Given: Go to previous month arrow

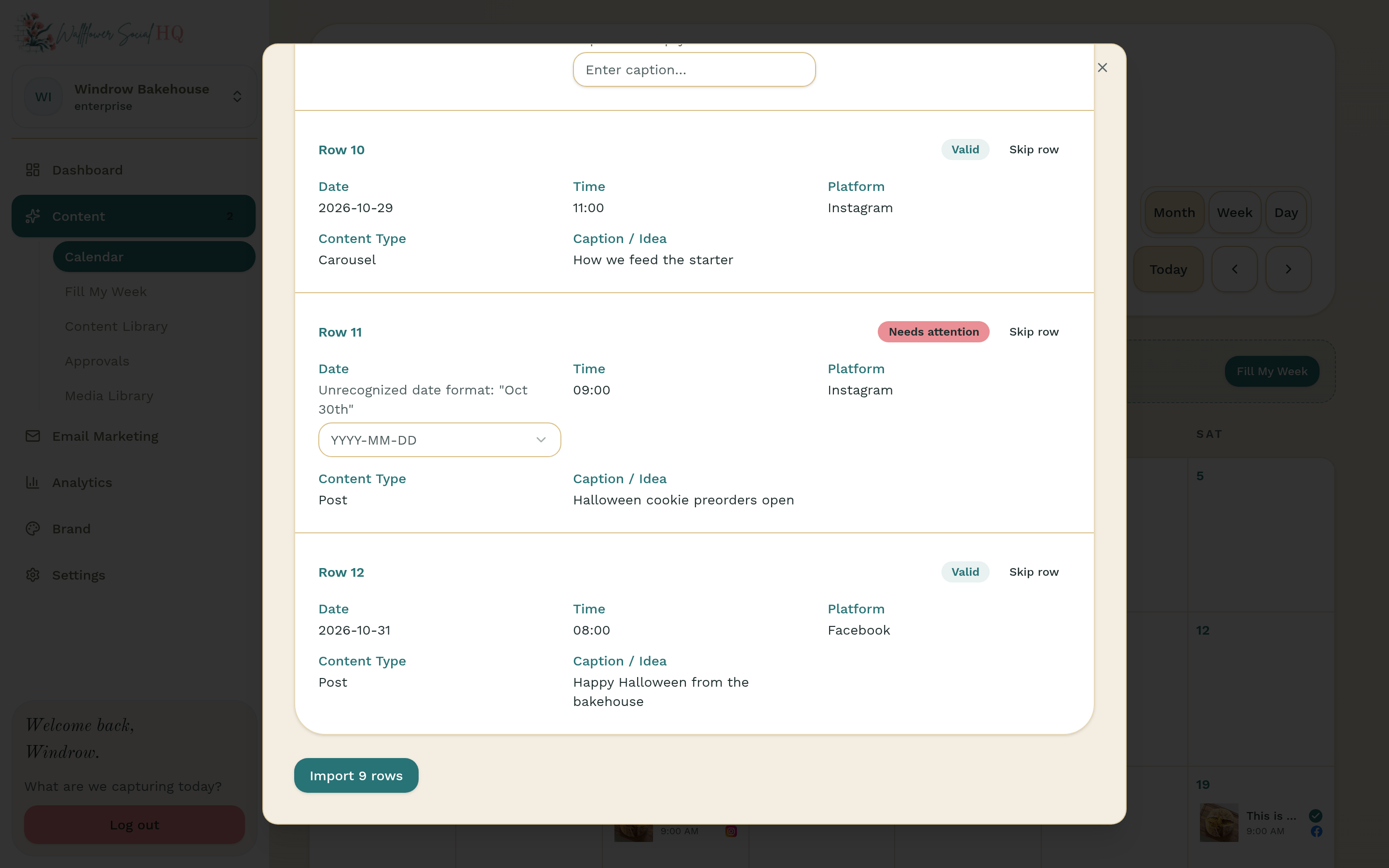Looking at the screenshot, I should tap(1234, 269).
